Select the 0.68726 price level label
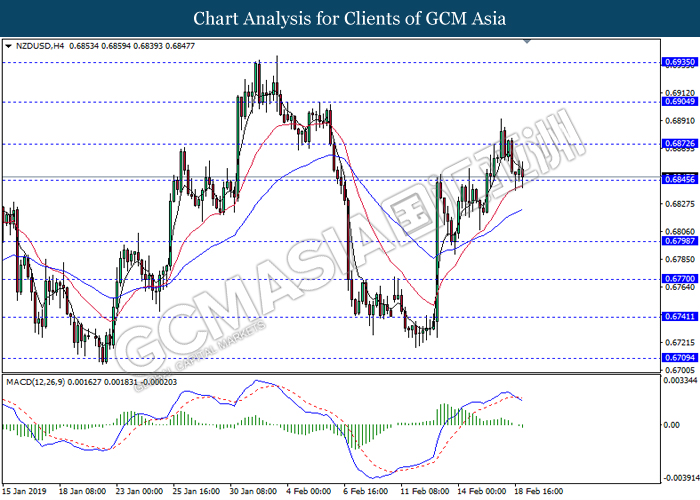 click(x=679, y=143)
